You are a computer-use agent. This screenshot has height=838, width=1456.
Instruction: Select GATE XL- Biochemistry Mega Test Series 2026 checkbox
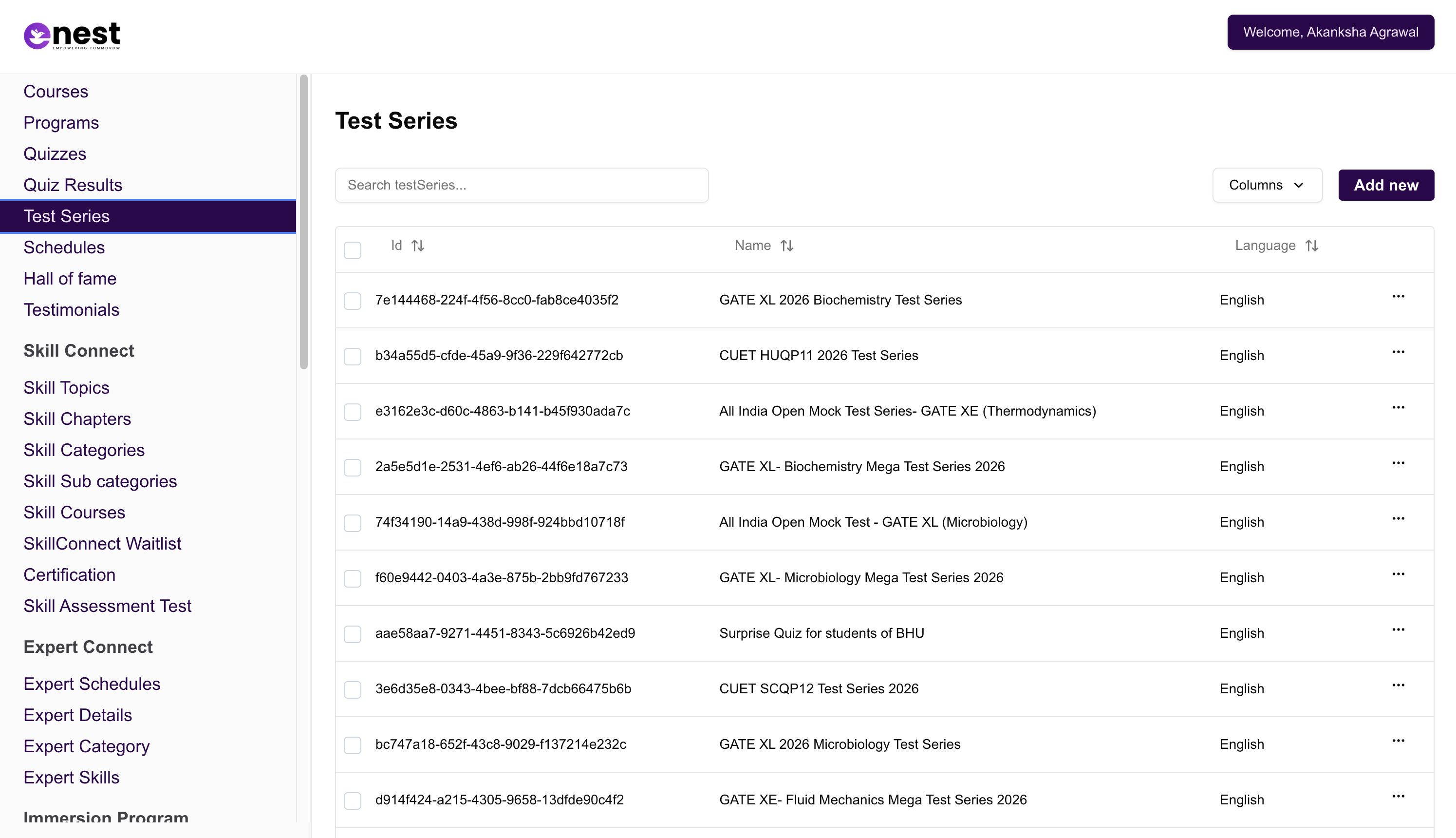pos(353,467)
